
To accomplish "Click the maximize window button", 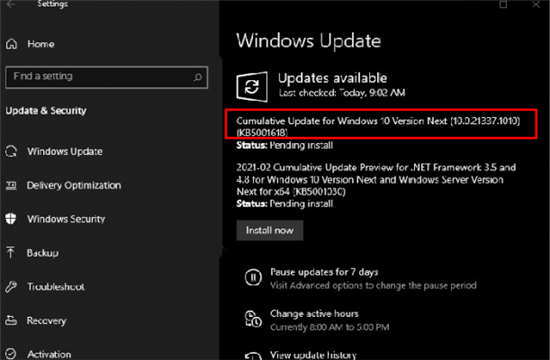I will pos(503,4).
